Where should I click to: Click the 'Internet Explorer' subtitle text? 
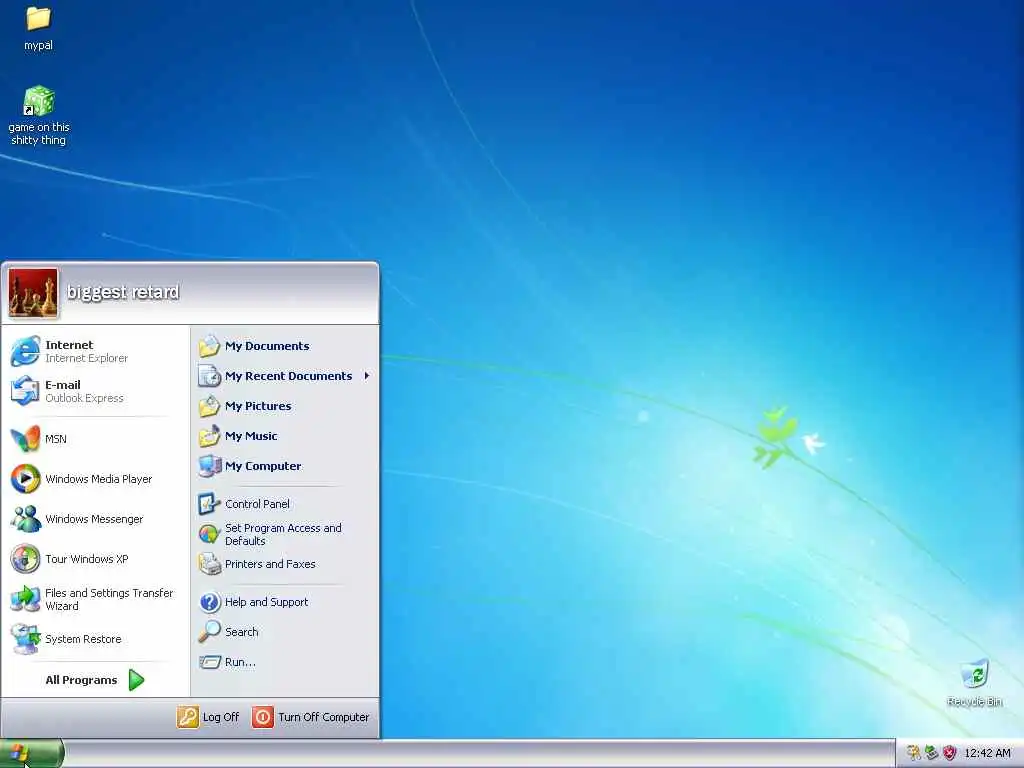(x=86, y=358)
